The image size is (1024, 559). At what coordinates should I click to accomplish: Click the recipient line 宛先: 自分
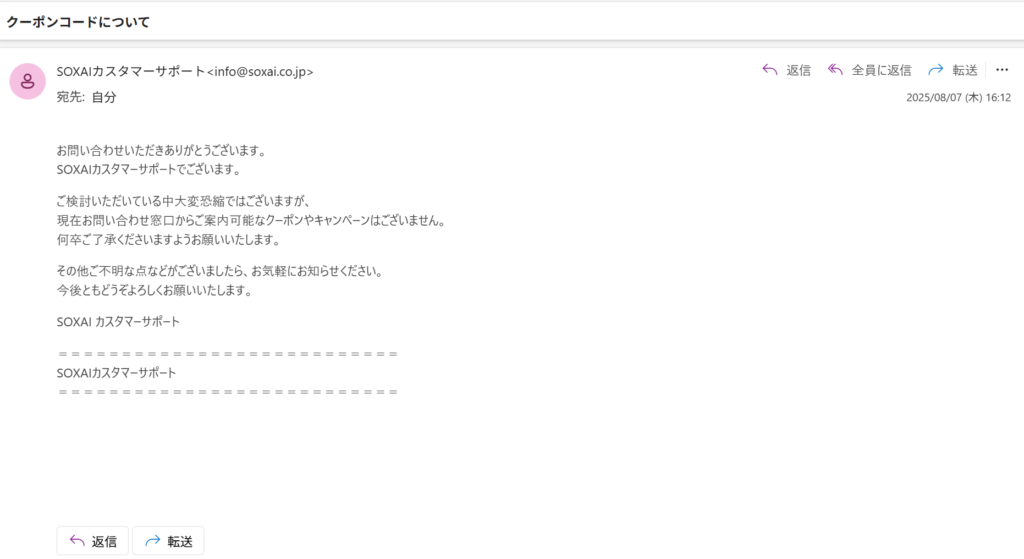[x=86, y=97]
